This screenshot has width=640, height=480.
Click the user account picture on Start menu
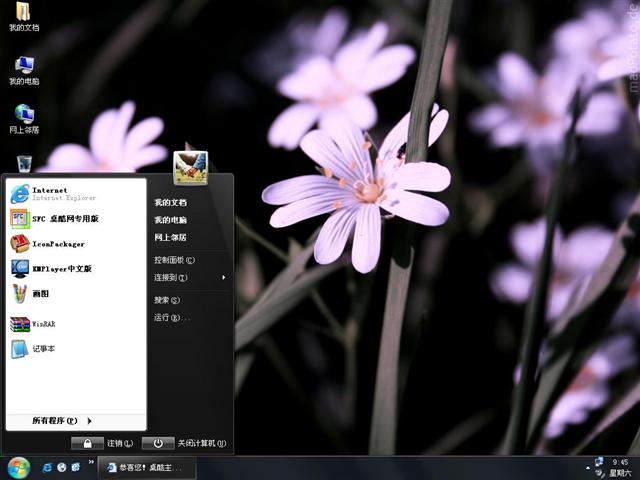pyautogui.click(x=191, y=167)
